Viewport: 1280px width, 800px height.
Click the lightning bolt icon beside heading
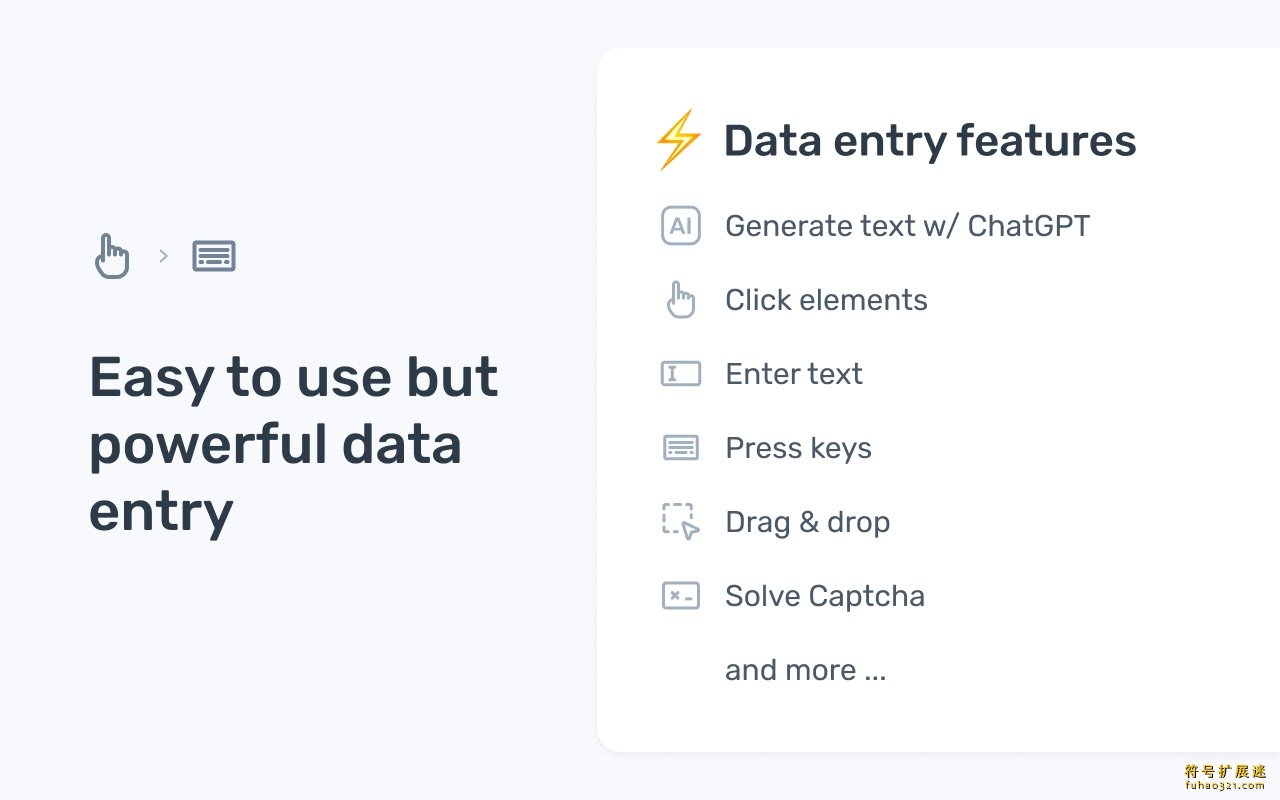pos(678,140)
